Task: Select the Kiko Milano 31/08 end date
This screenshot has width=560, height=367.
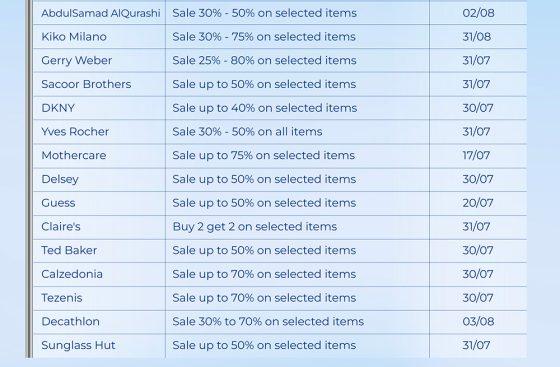Action: tap(476, 37)
